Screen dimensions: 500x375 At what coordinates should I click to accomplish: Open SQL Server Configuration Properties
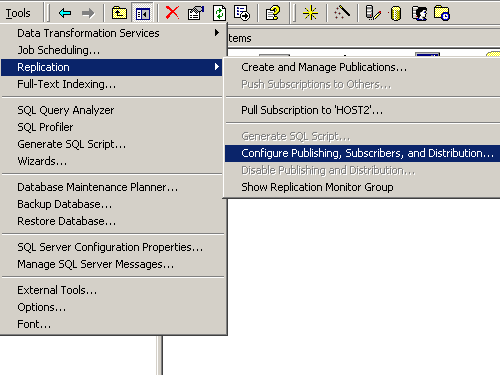coord(112,247)
